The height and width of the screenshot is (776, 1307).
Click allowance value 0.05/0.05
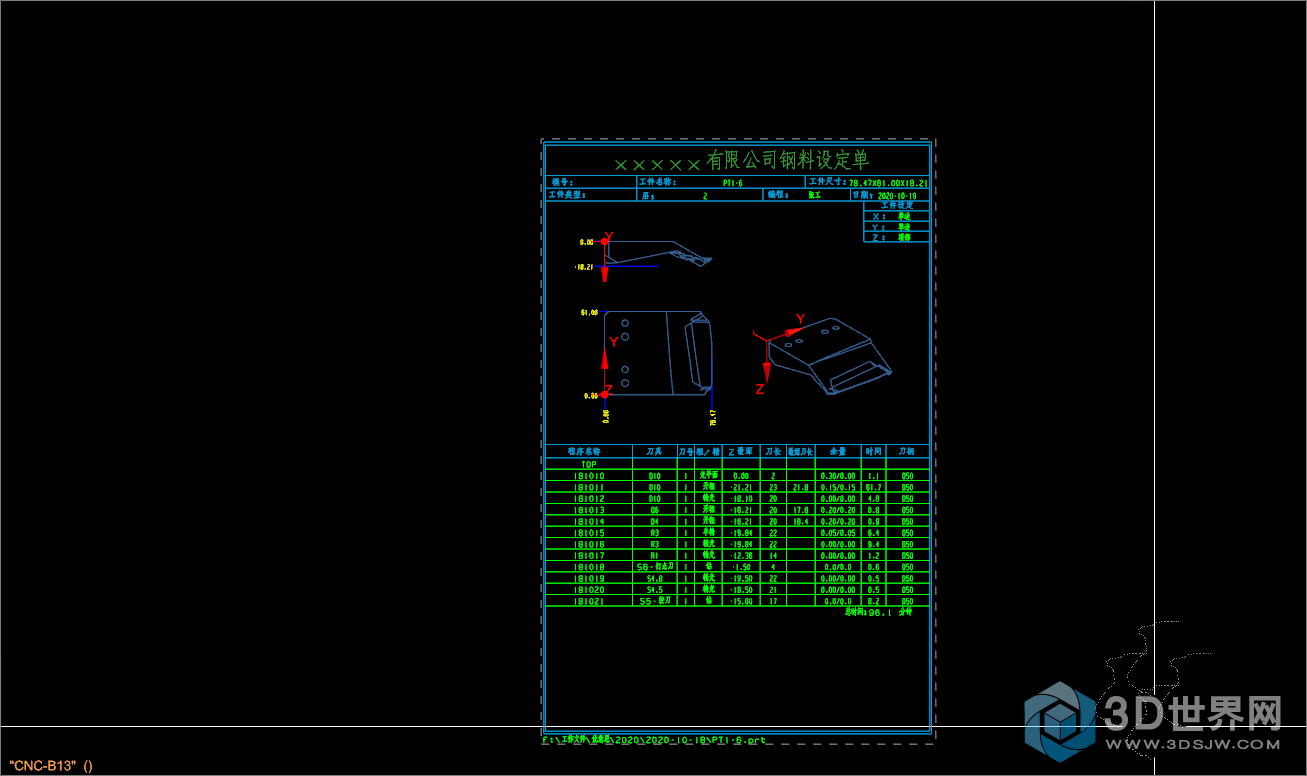coord(837,533)
